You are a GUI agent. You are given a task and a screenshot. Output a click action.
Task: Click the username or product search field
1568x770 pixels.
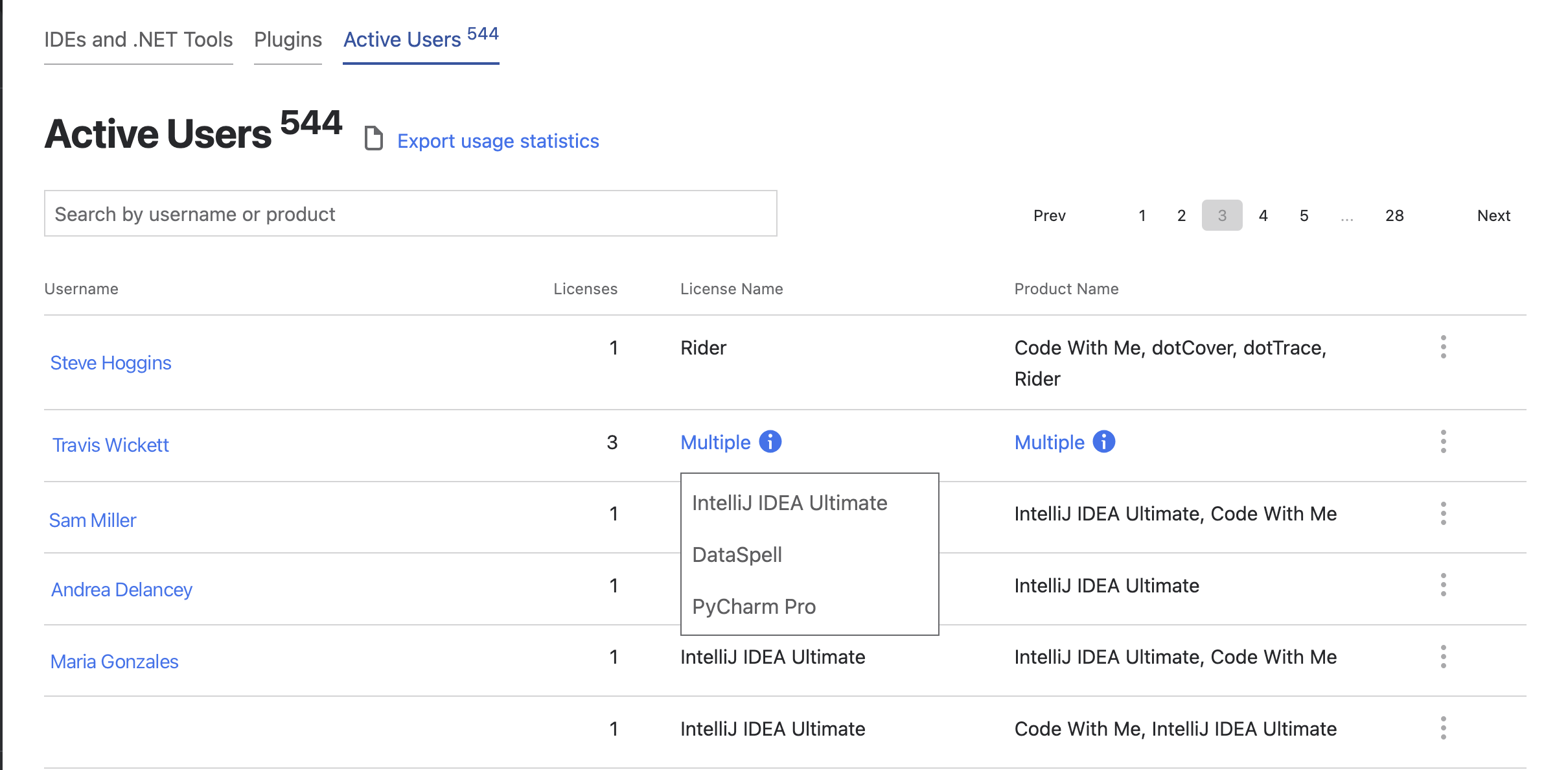click(410, 214)
